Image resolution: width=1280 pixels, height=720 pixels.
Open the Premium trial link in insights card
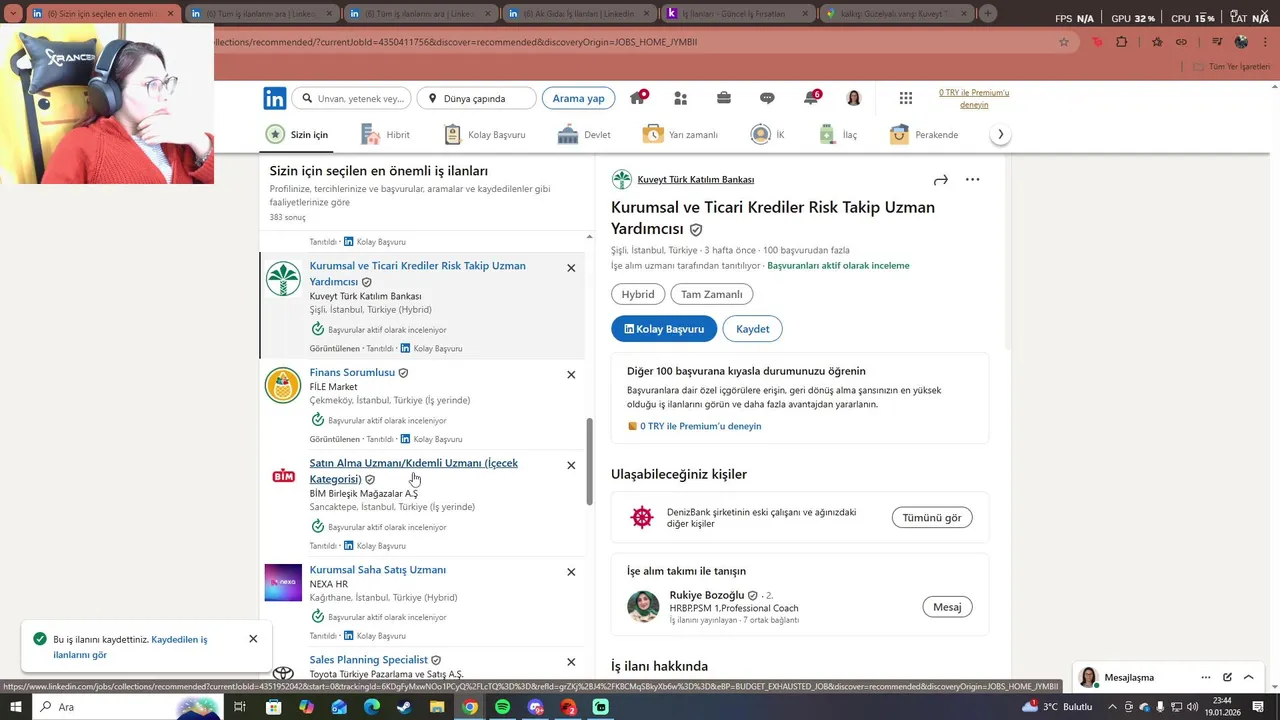click(700, 426)
